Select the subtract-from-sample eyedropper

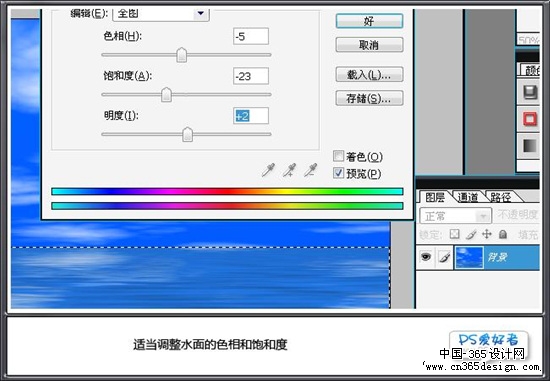[x=310, y=170]
